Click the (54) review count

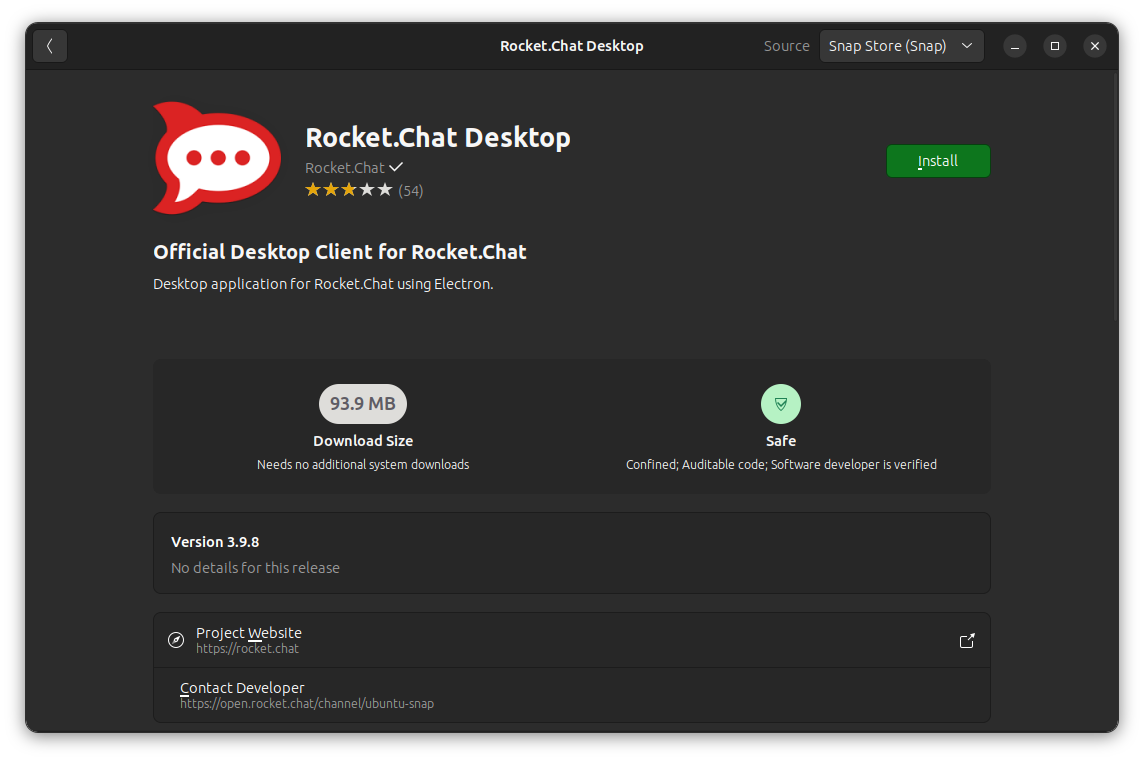point(411,190)
